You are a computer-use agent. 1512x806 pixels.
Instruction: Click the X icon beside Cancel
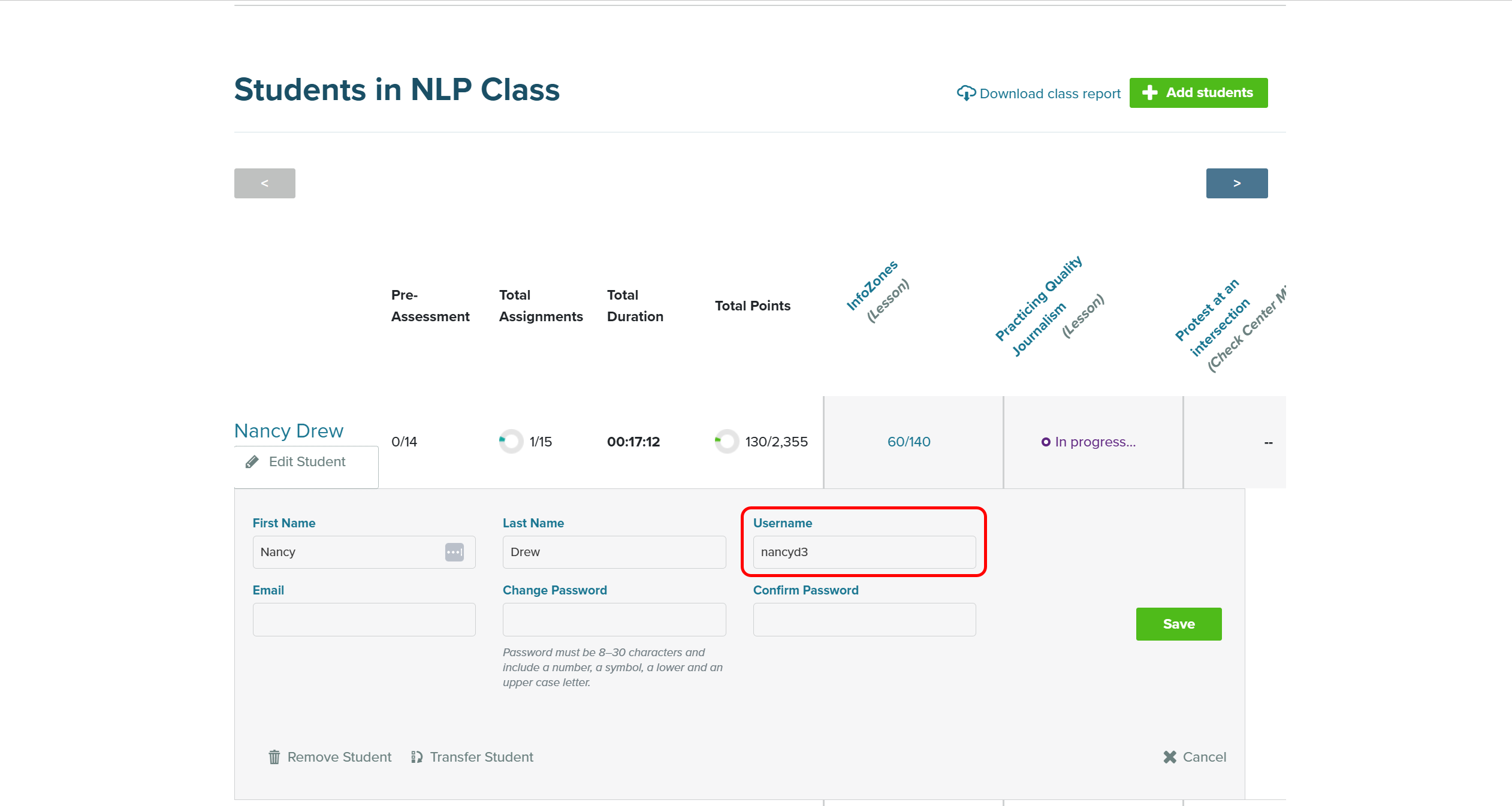pyautogui.click(x=1169, y=757)
